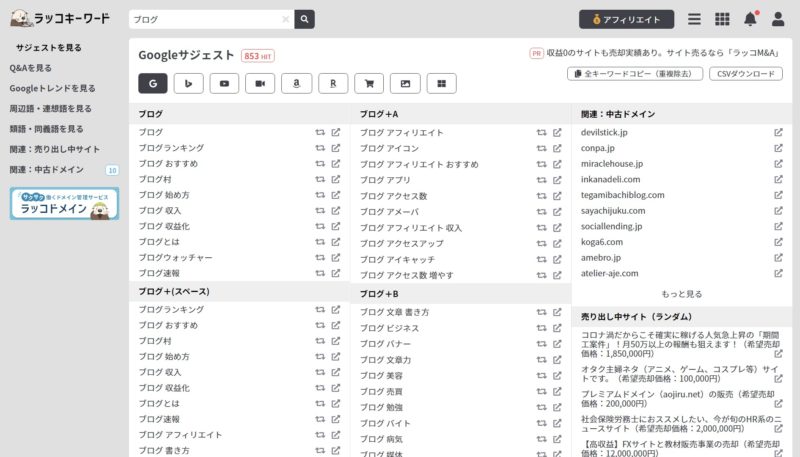Open the オタク主婦ネタ site listing
The width and height of the screenshot is (800, 457).
click(681, 373)
